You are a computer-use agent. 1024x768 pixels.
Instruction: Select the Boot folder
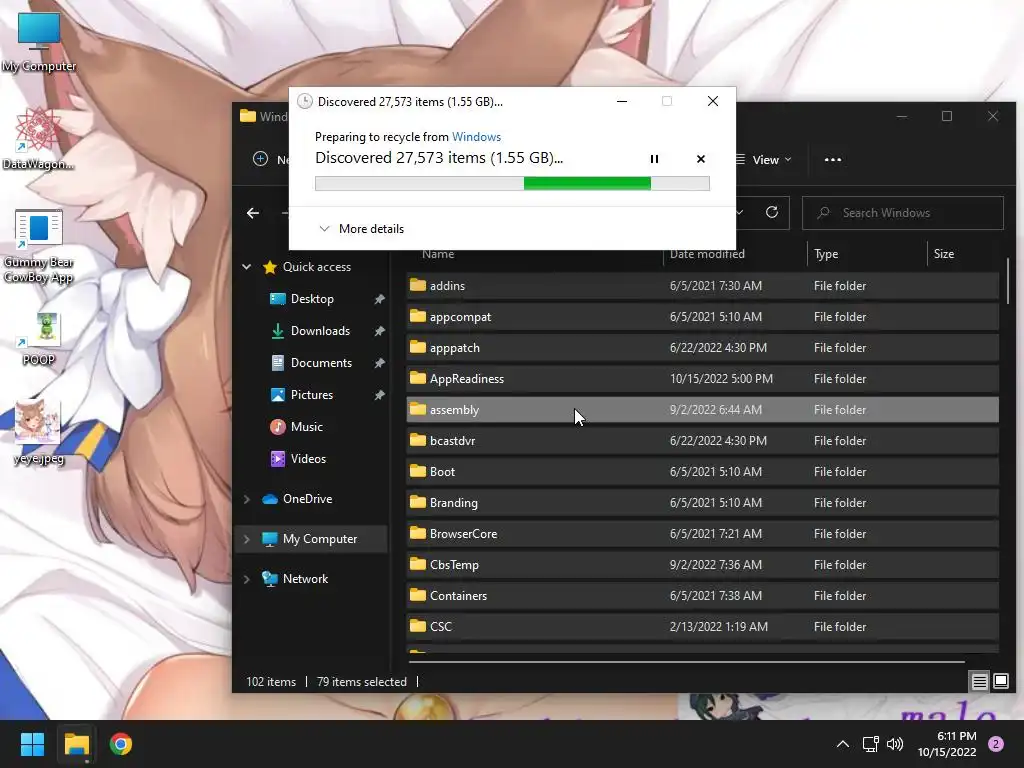click(x=702, y=472)
